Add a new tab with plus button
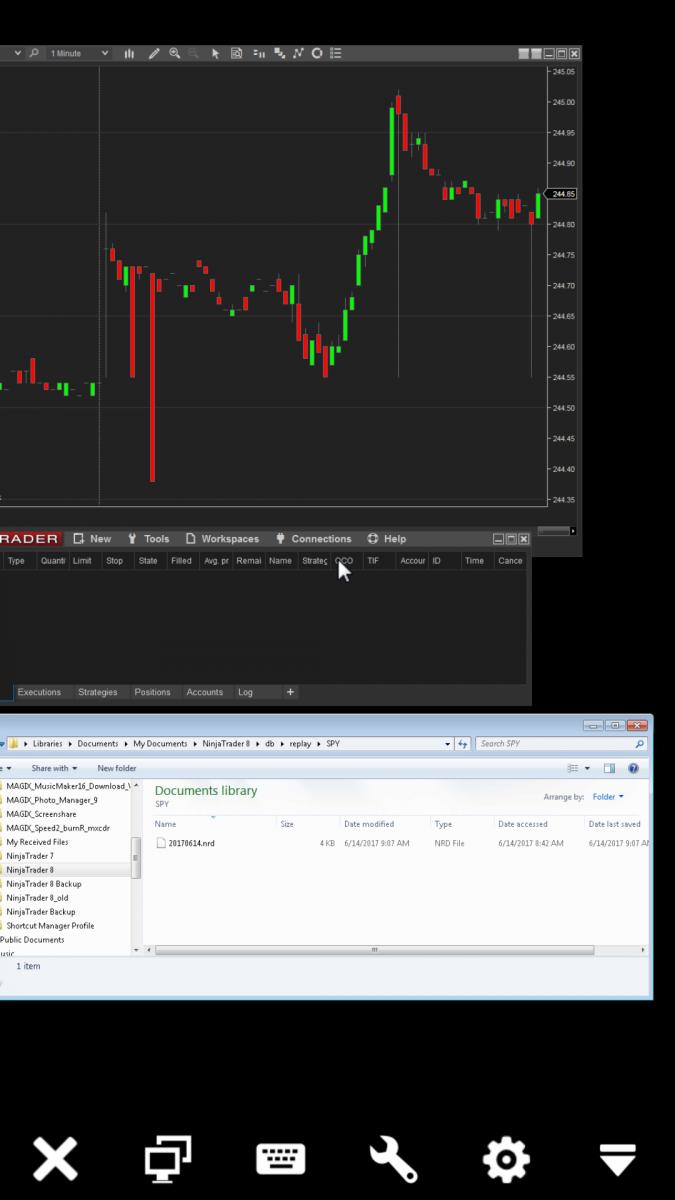 [291, 692]
